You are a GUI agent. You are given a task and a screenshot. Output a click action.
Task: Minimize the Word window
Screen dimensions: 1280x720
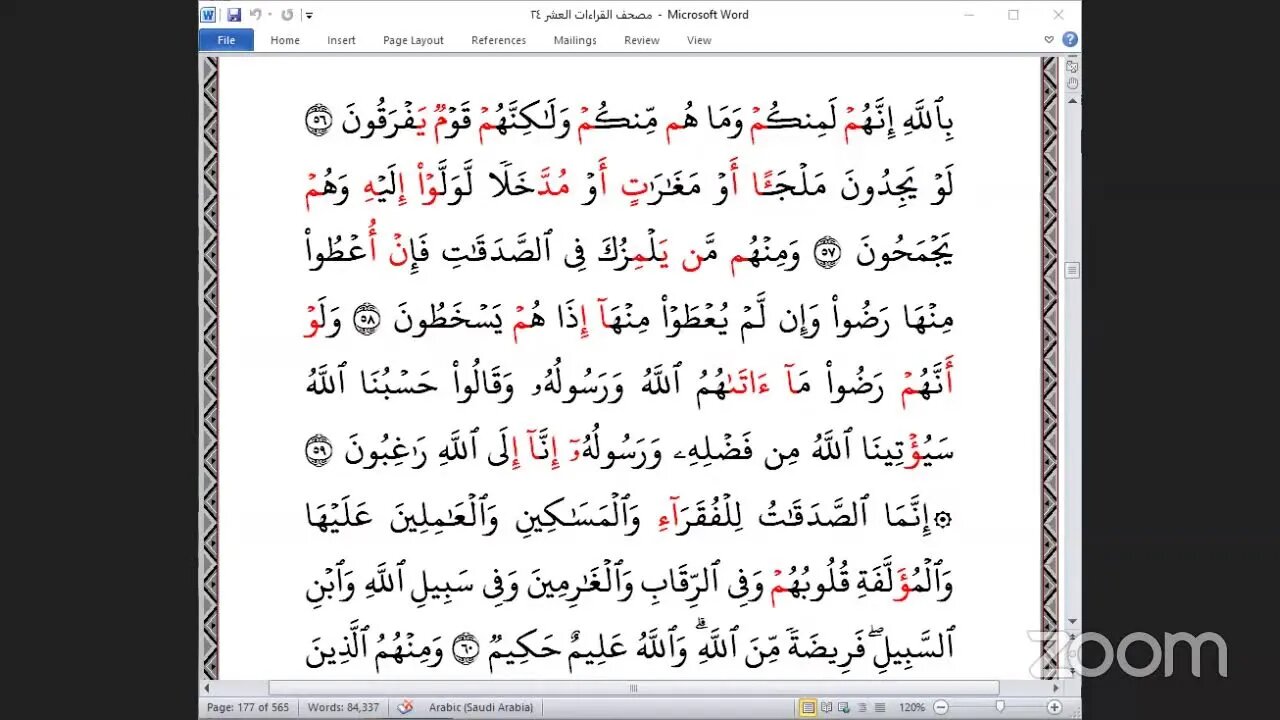968,15
